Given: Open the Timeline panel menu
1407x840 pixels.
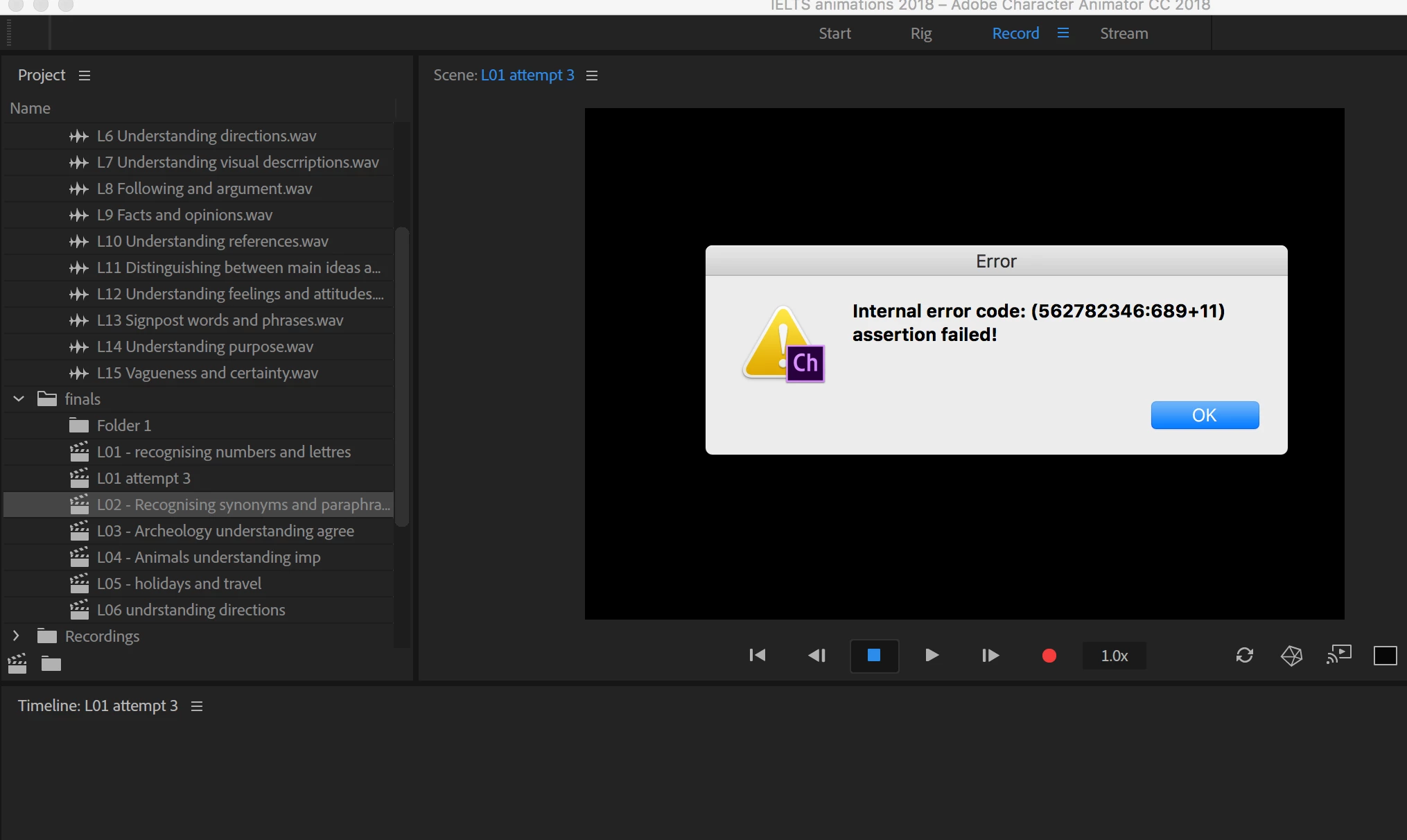Looking at the screenshot, I should coord(197,706).
